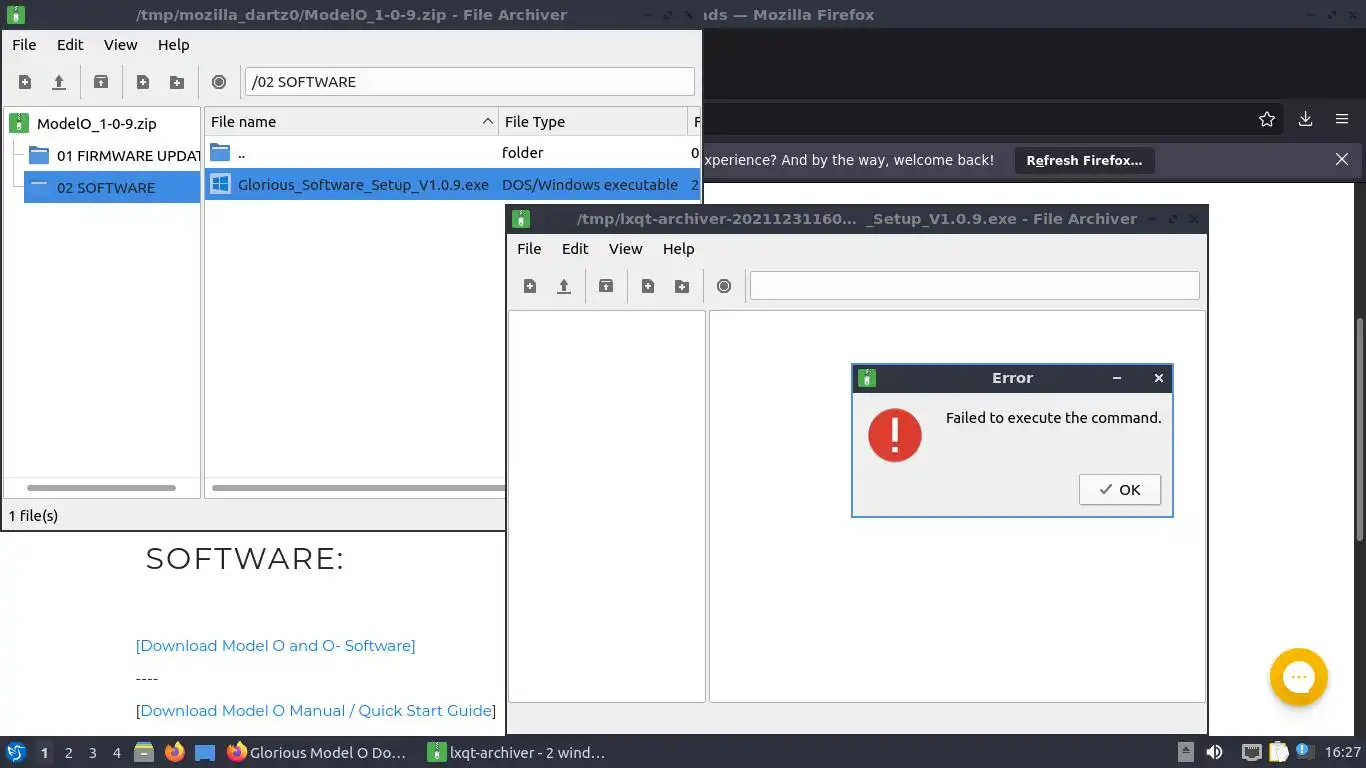1366x768 pixels.
Task: Click update notifier icon in system tray
Action: click(x=1305, y=752)
